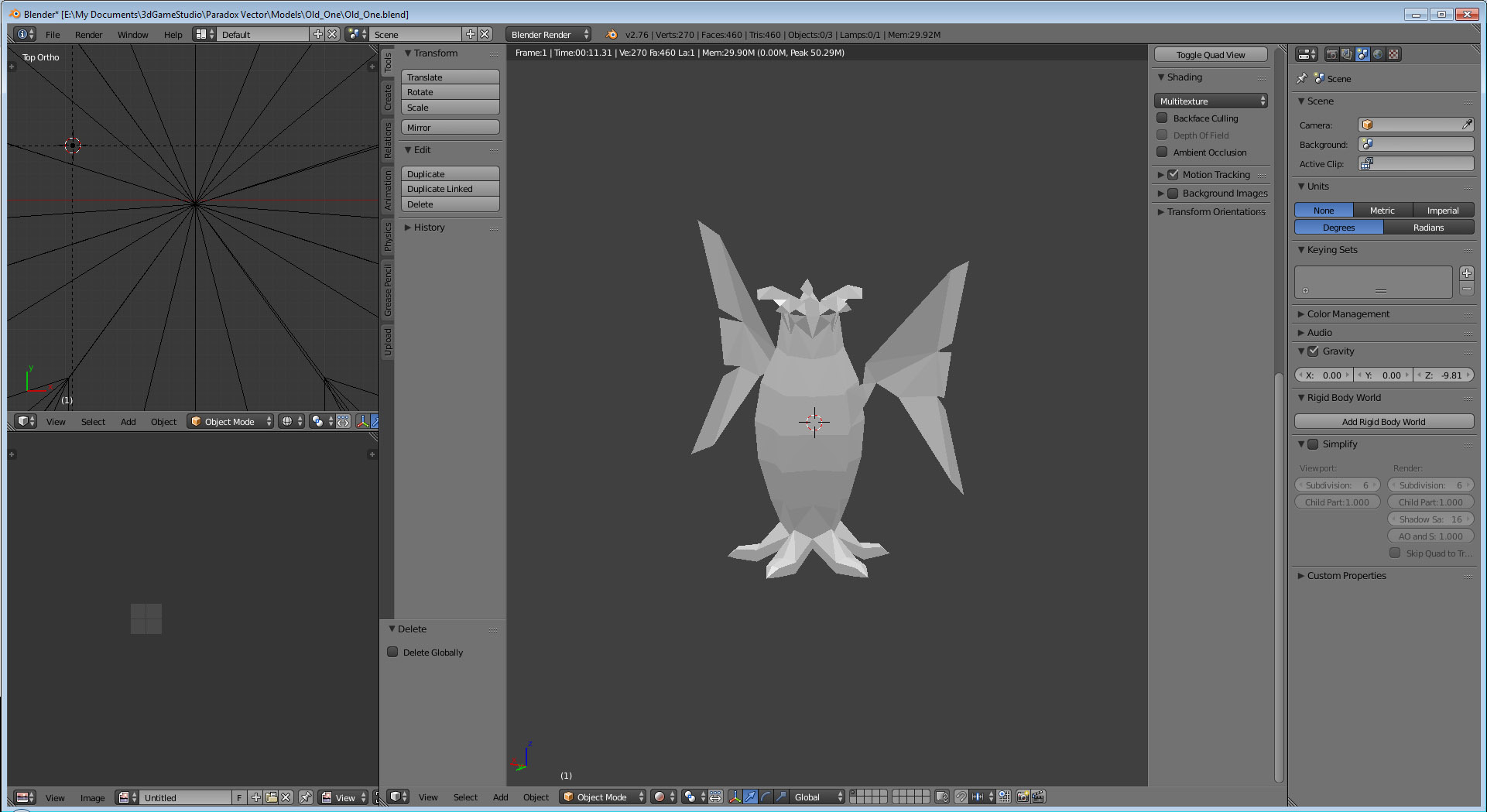
Task: Click the eyedropper next to the Camera field
Action: 1466,125
